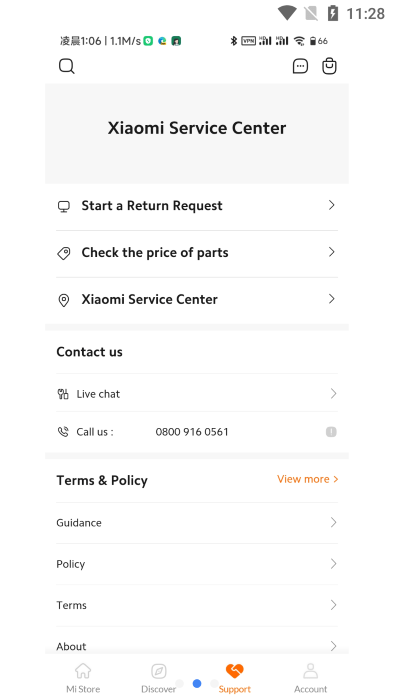
Task: Open the chat messages bubble icon
Action: coord(300,66)
